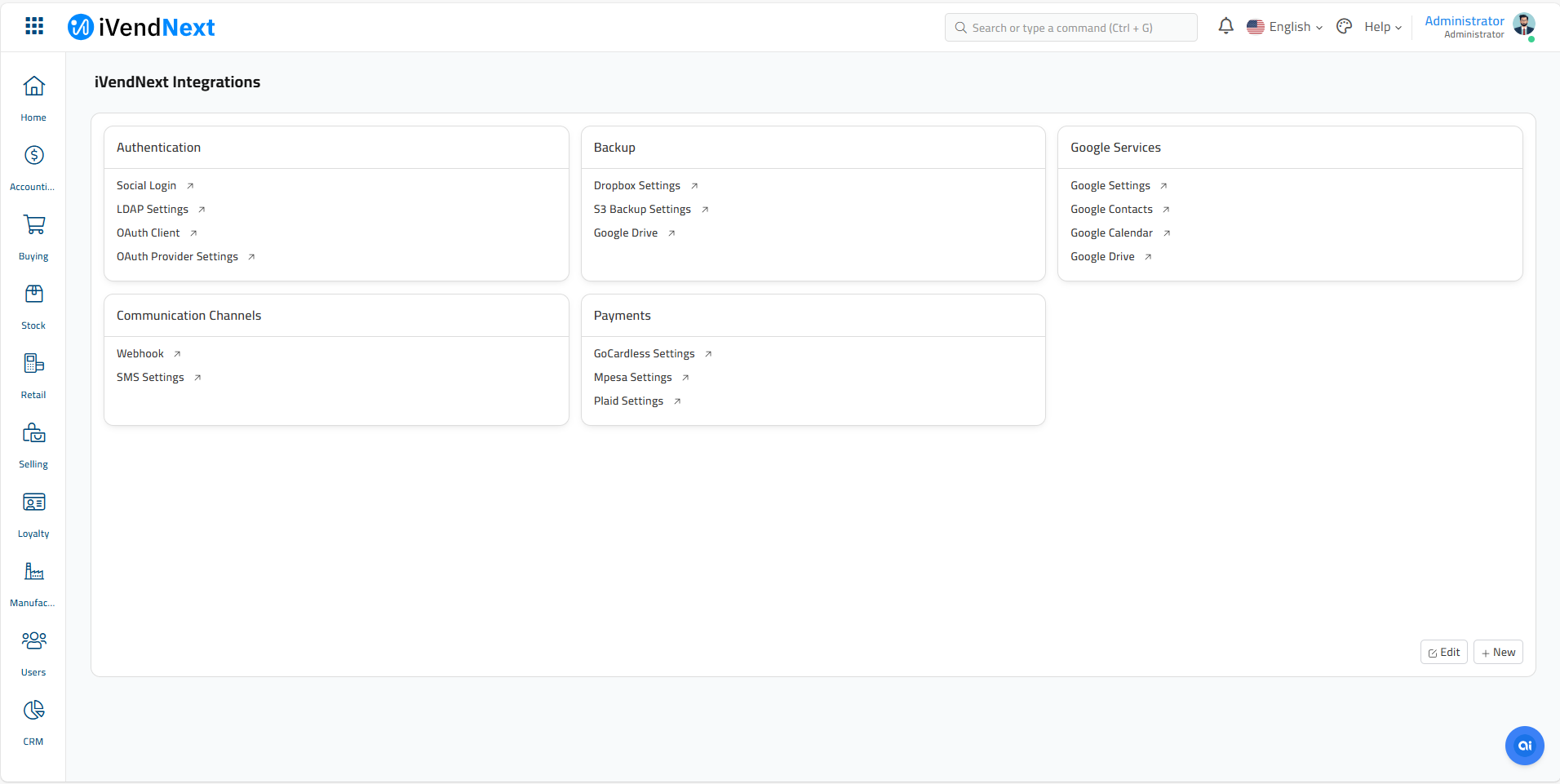Open the Manufacturing factory icon
Viewport: 1560px width, 784px height.
click(33, 571)
